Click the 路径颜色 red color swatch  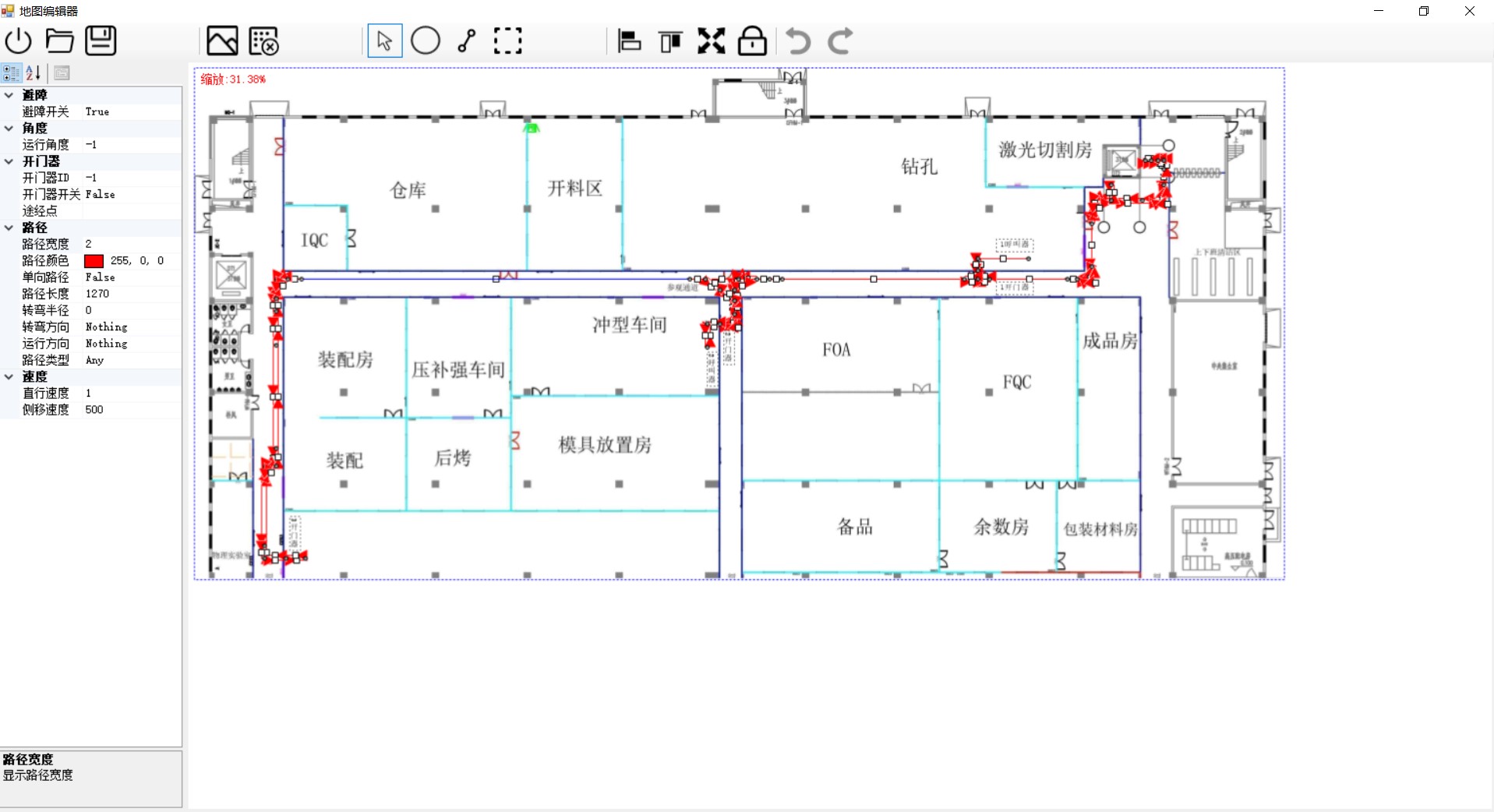pyautogui.click(x=94, y=260)
